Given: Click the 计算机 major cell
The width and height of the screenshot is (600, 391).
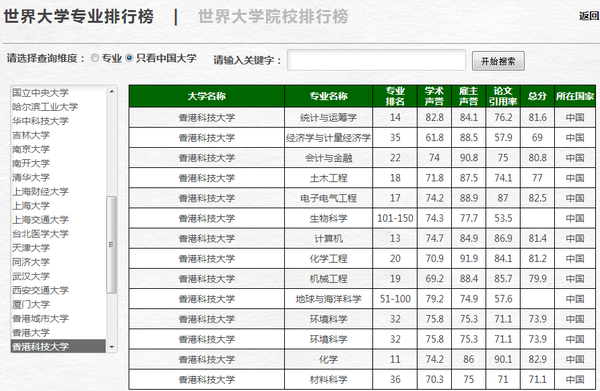Looking at the screenshot, I should tap(328, 239).
